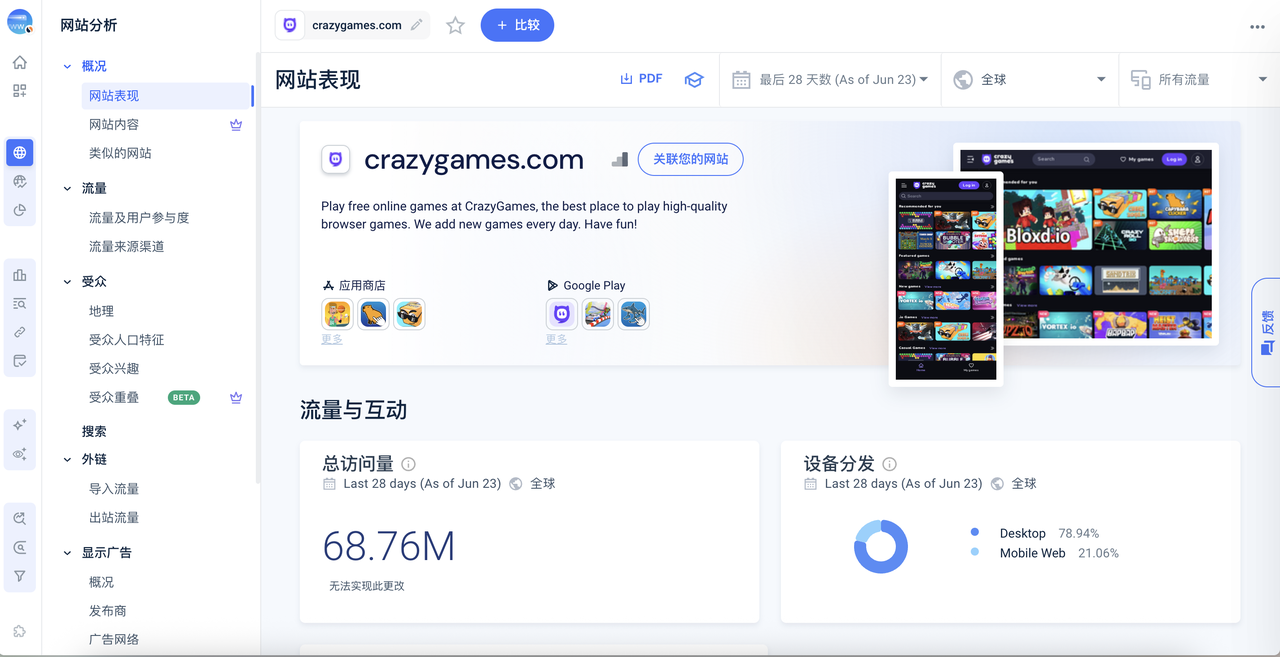Open the globe website analysis icon

pyautogui.click(x=20, y=153)
